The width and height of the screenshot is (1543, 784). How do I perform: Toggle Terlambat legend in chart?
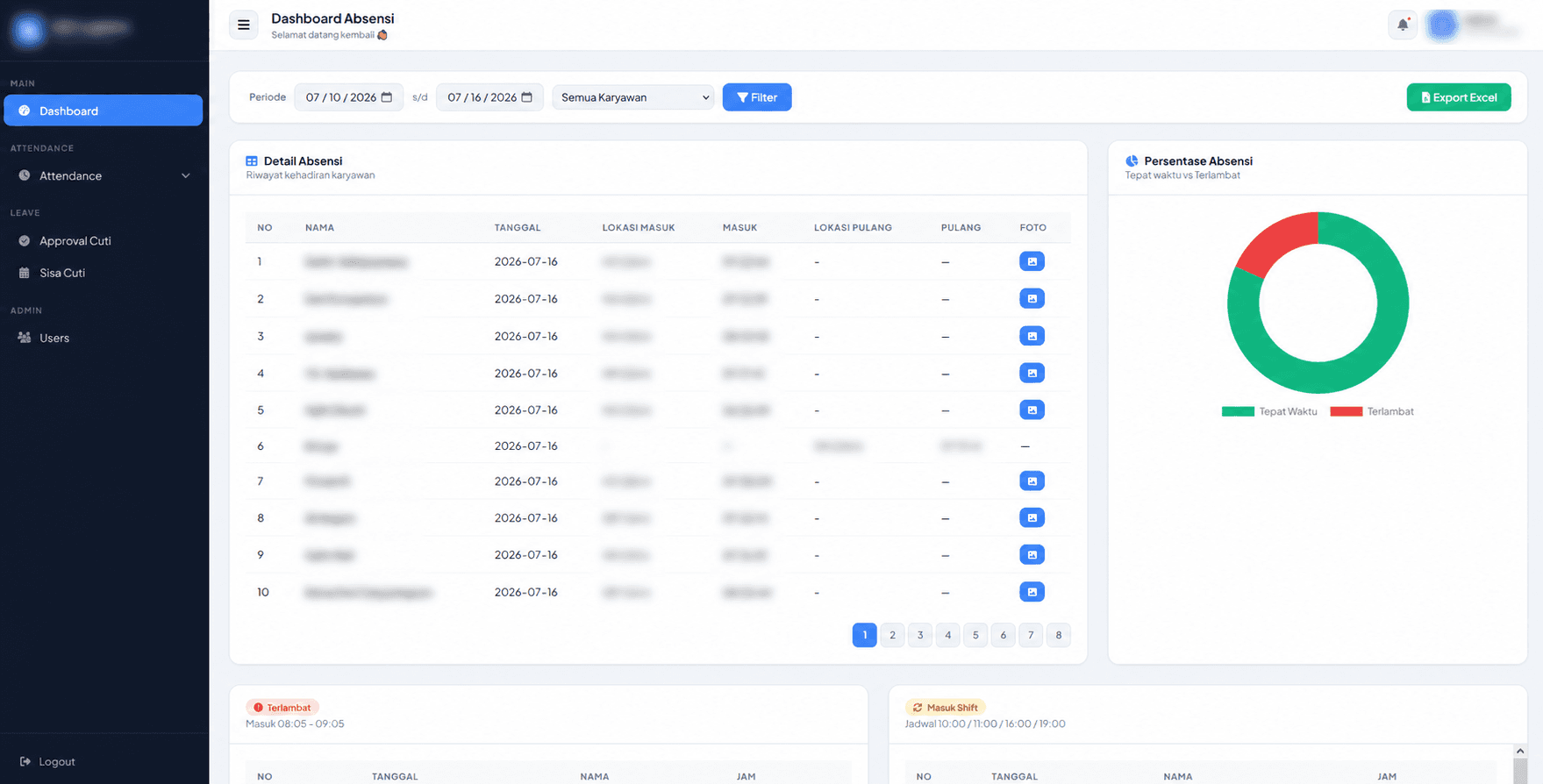tap(1372, 411)
